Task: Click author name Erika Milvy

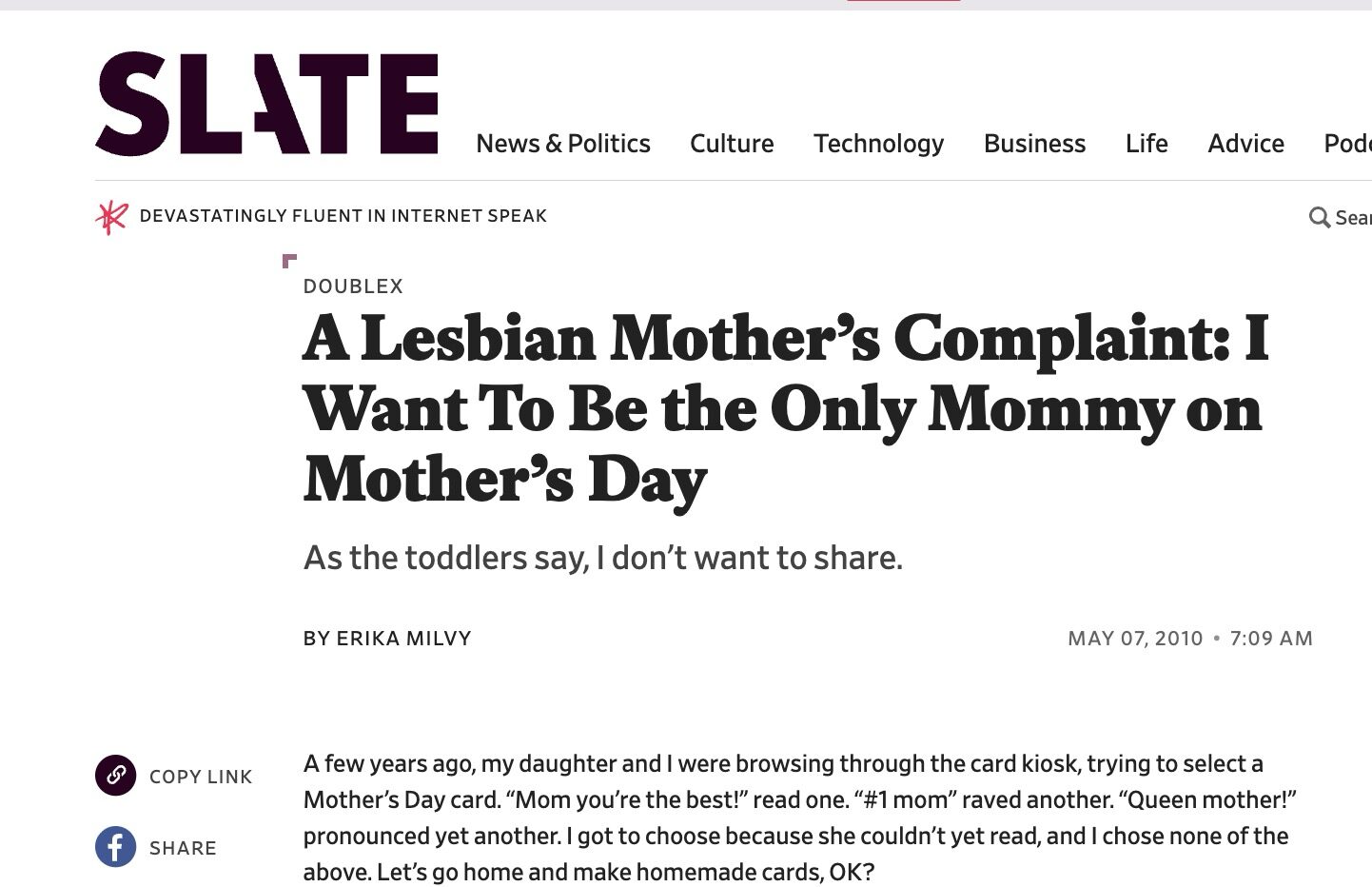Action: [x=403, y=639]
